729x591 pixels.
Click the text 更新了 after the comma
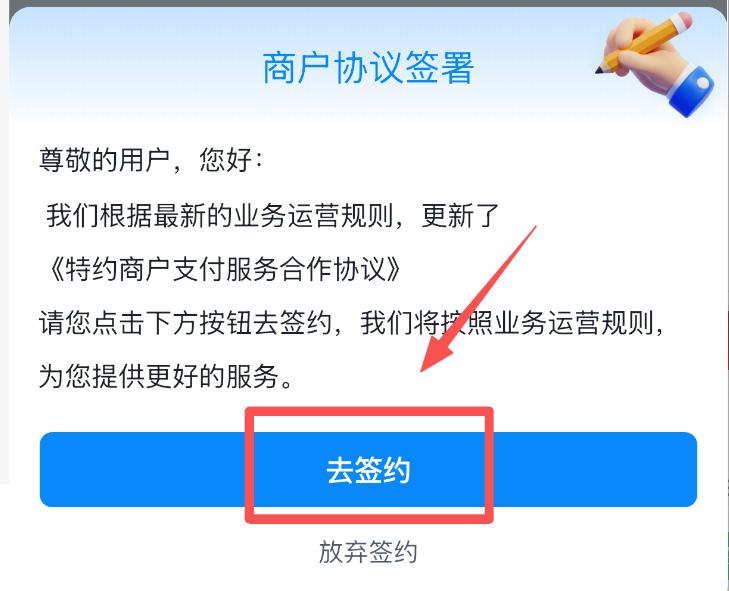click(x=460, y=215)
